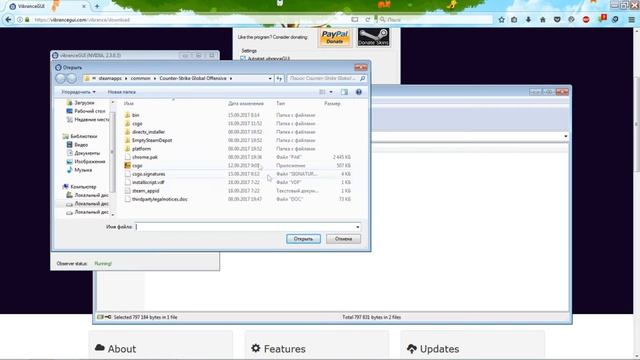Expand the path bar history dropdown
640x360 pixels.
tap(270, 78)
